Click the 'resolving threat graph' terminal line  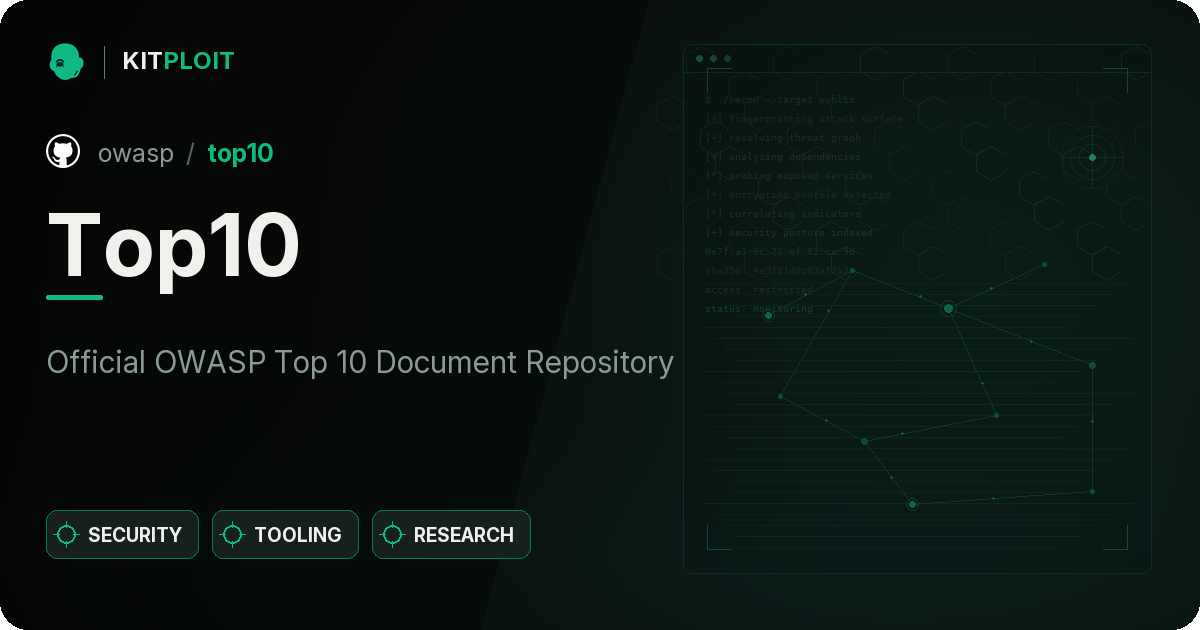[x=782, y=138]
